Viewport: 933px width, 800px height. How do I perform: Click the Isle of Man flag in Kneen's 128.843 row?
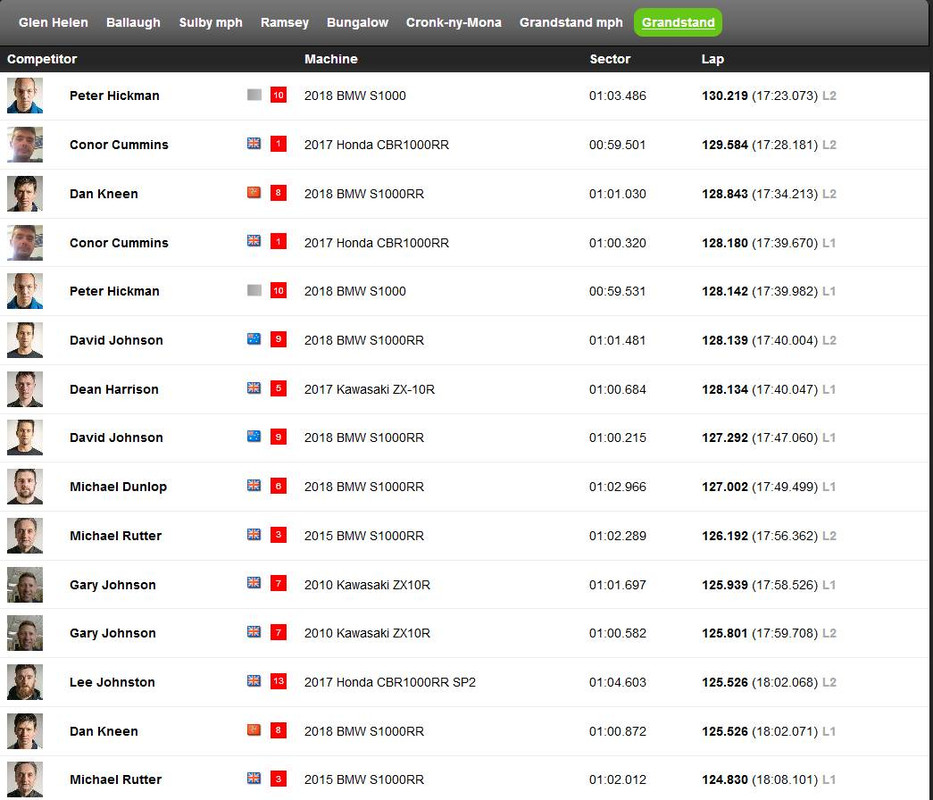pos(254,192)
